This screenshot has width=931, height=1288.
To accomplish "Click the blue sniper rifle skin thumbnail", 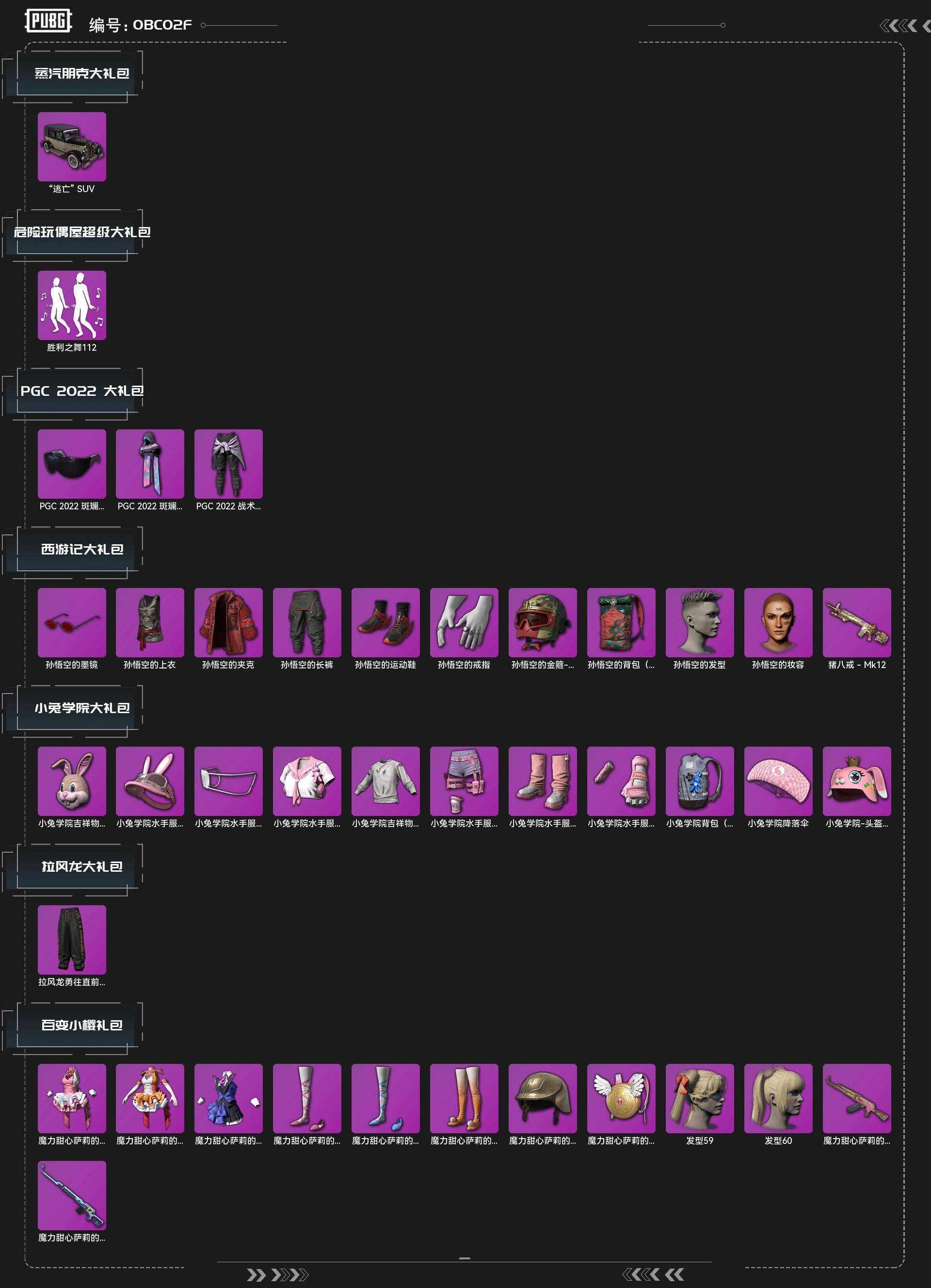I will coord(72,1195).
